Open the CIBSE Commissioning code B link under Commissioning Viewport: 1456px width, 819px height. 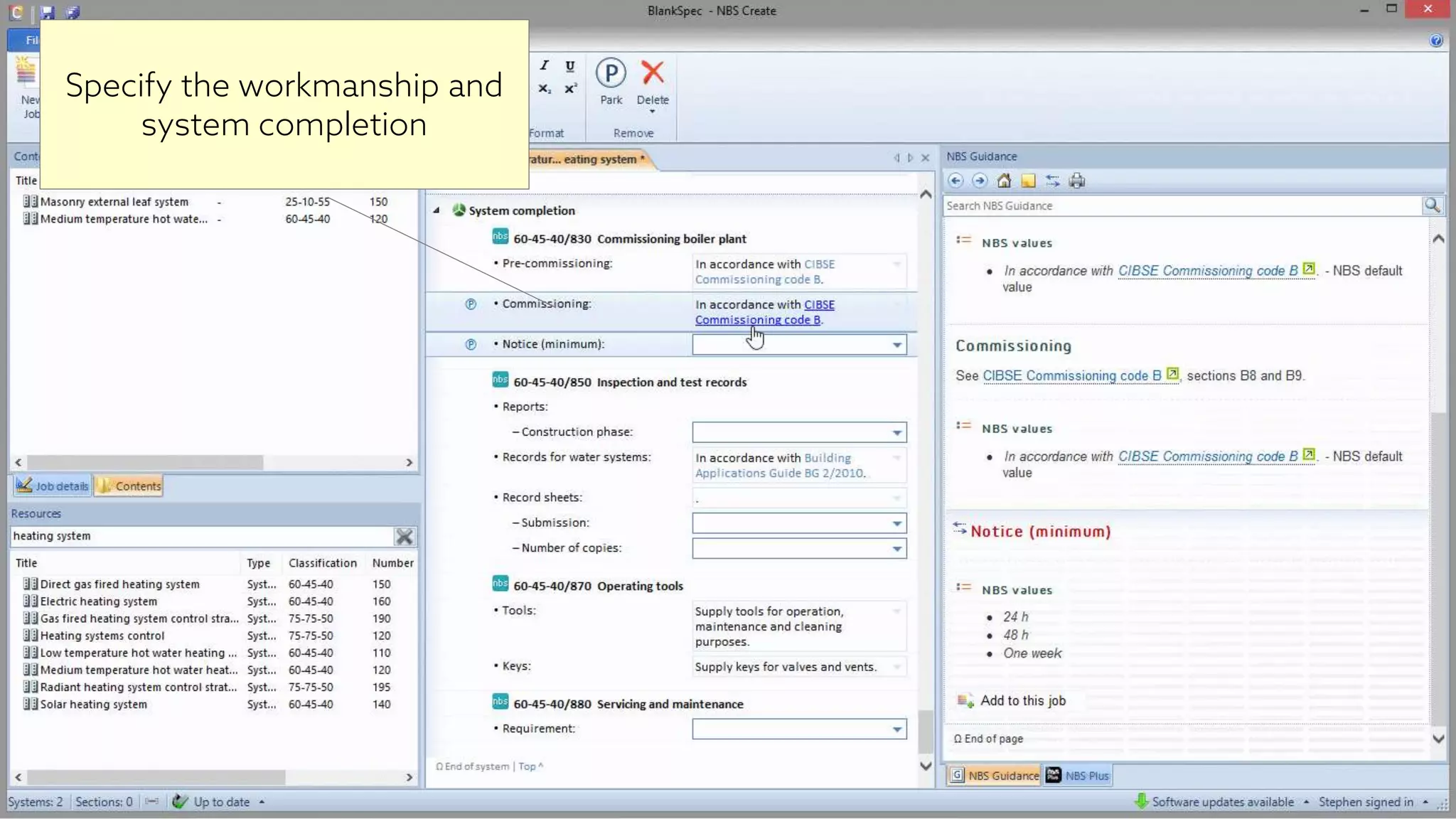point(1071,375)
